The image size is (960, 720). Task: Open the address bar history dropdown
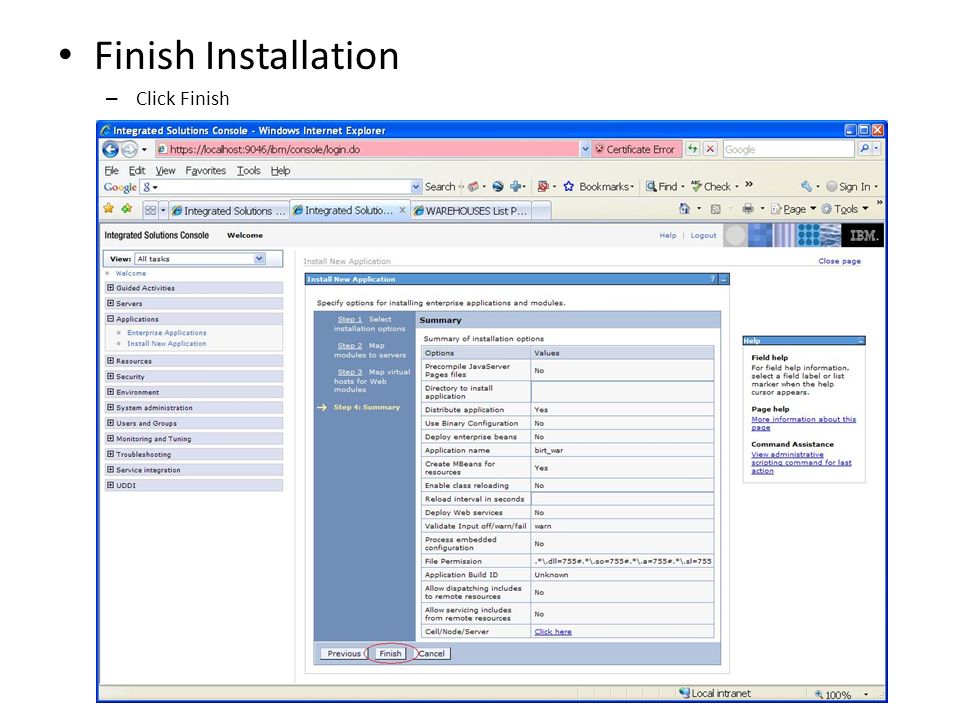[x=585, y=149]
